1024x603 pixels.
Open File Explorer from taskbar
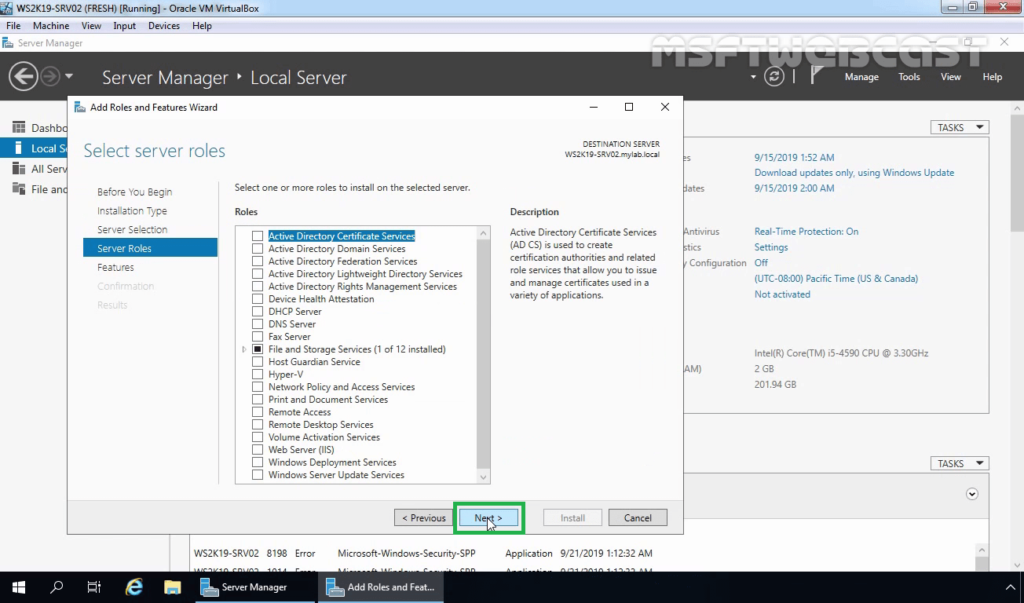pyautogui.click(x=172, y=587)
